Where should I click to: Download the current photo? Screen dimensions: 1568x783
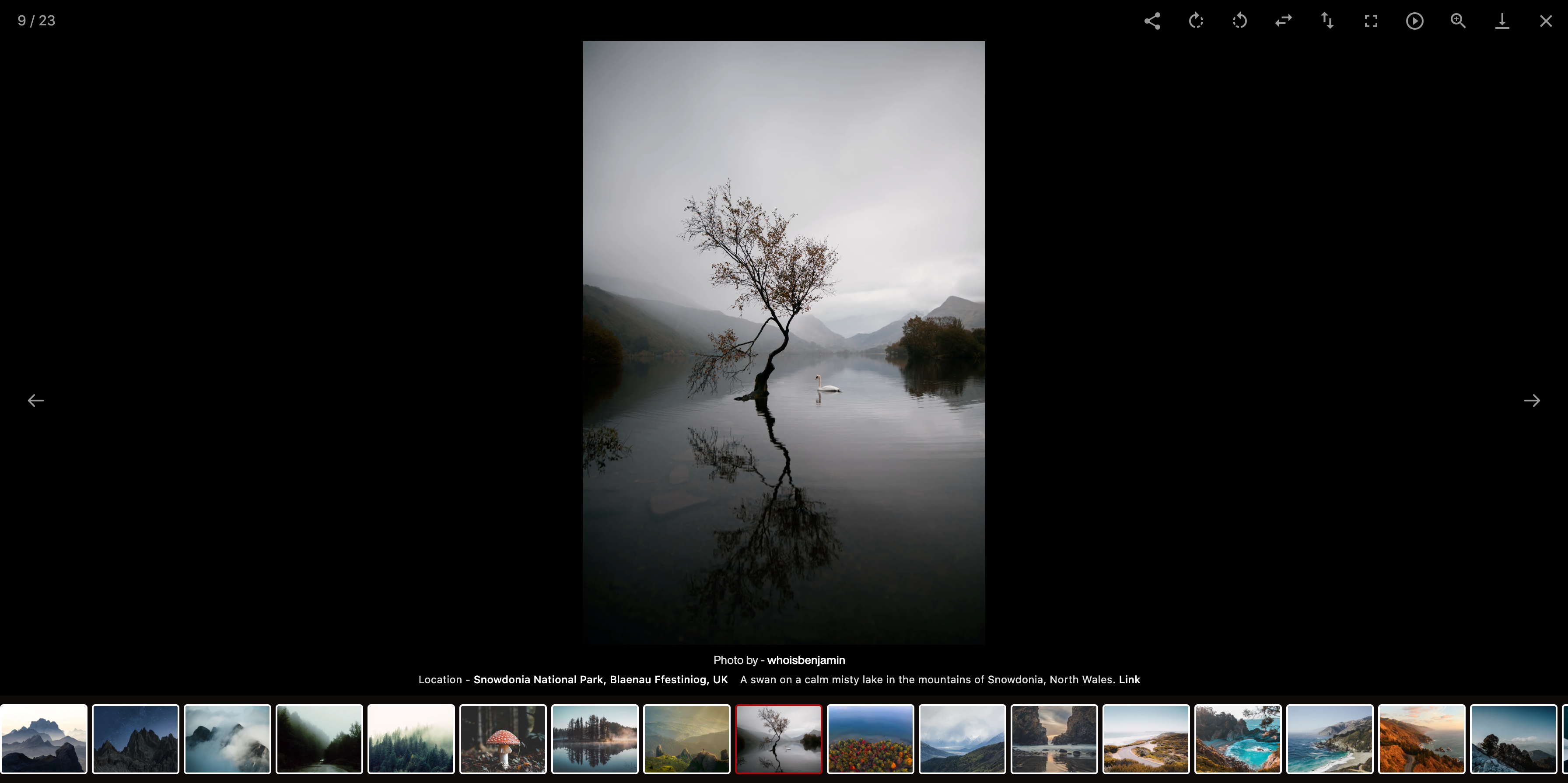coord(1501,21)
